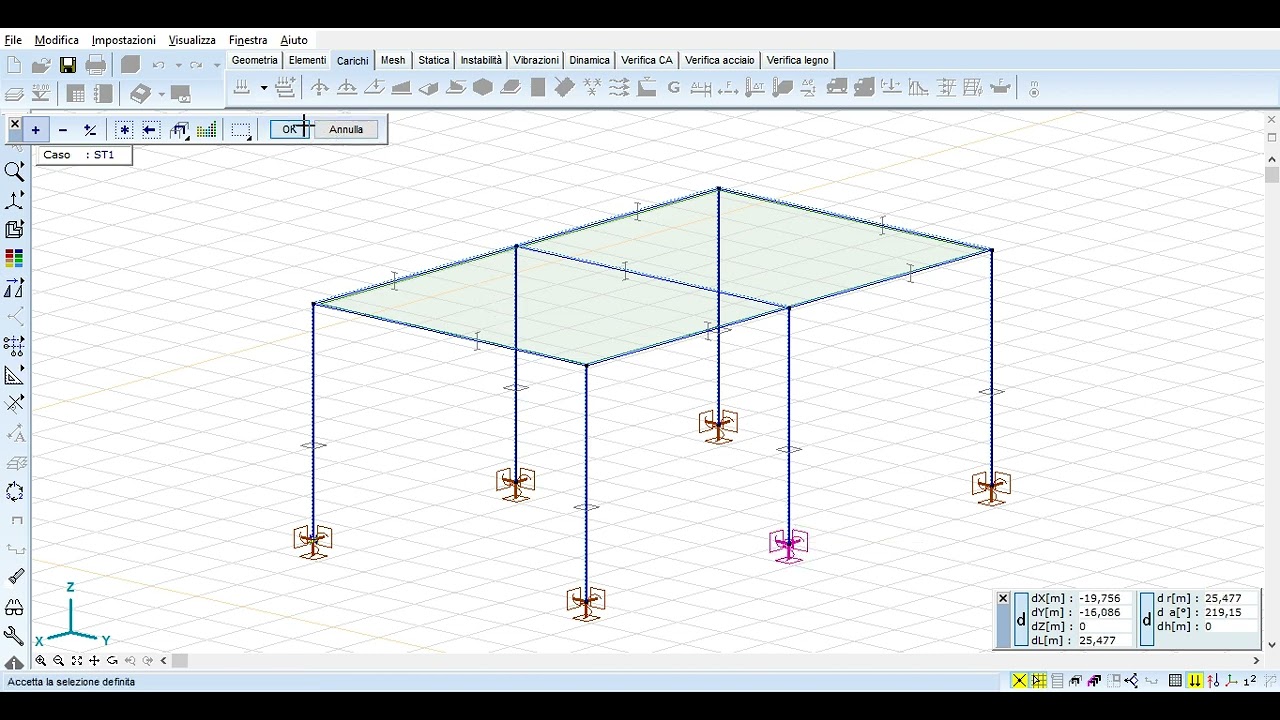Click zoom out icon at bottom left
The height and width of the screenshot is (720, 1280).
pyautogui.click(x=58, y=661)
